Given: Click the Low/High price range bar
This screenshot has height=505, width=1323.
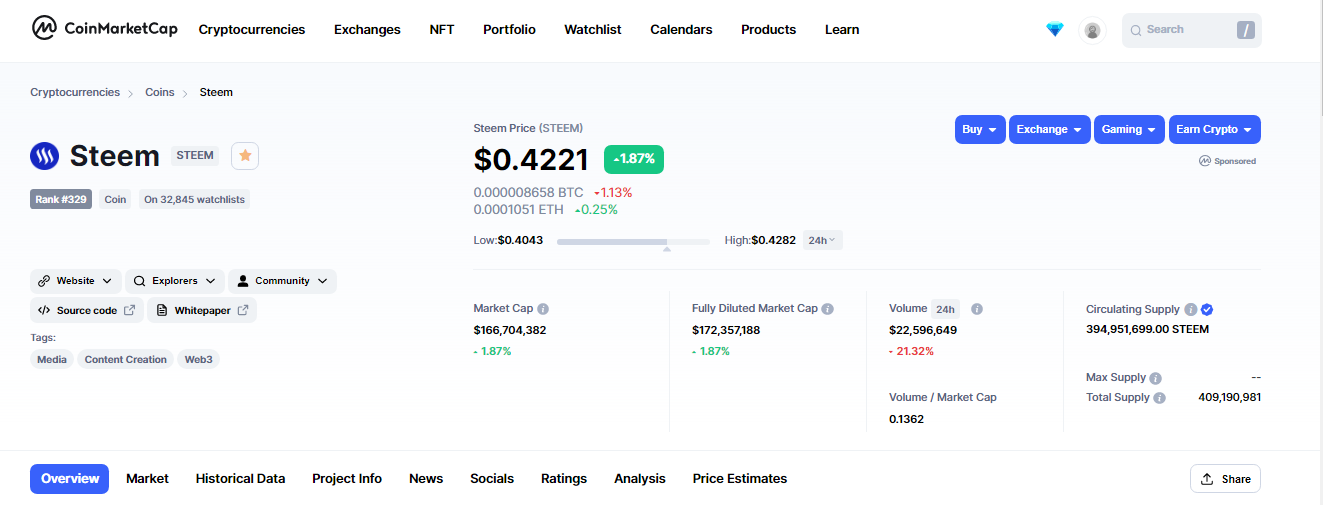Looking at the screenshot, I should (633, 241).
